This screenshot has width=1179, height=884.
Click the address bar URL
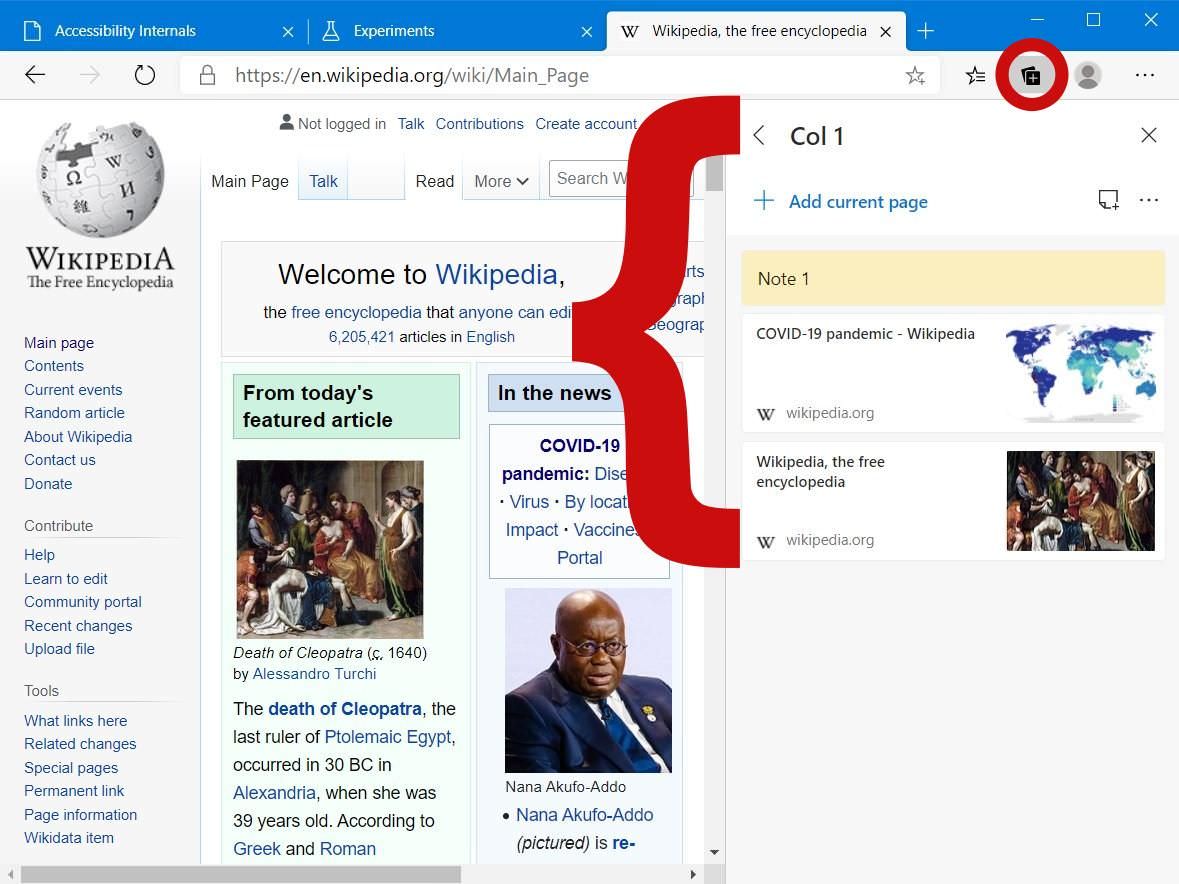(411, 75)
